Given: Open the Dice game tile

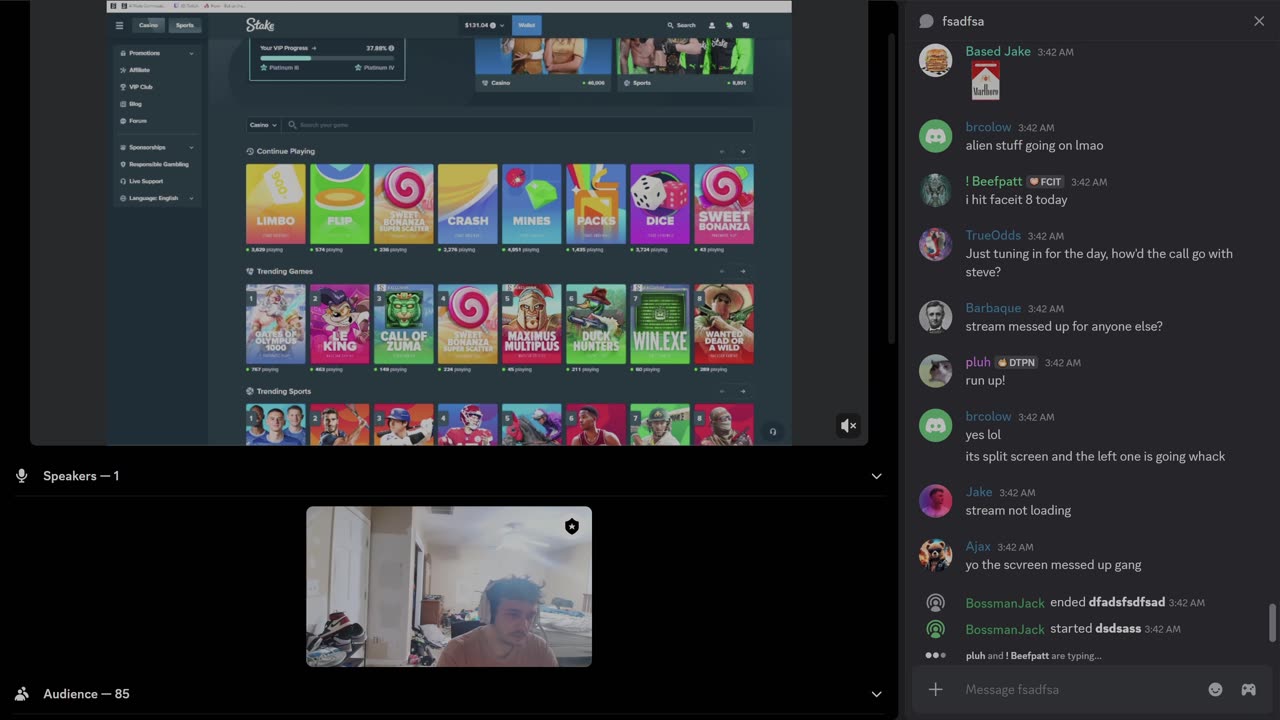Looking at the screenshot, I should 659,204.
